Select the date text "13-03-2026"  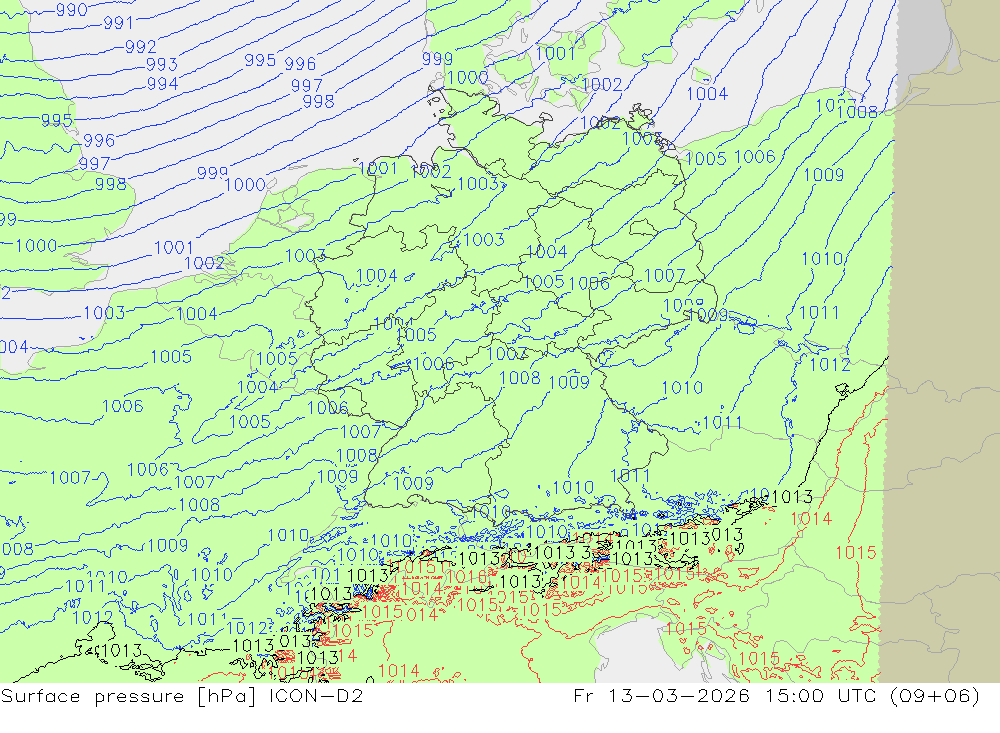(679, 695)
